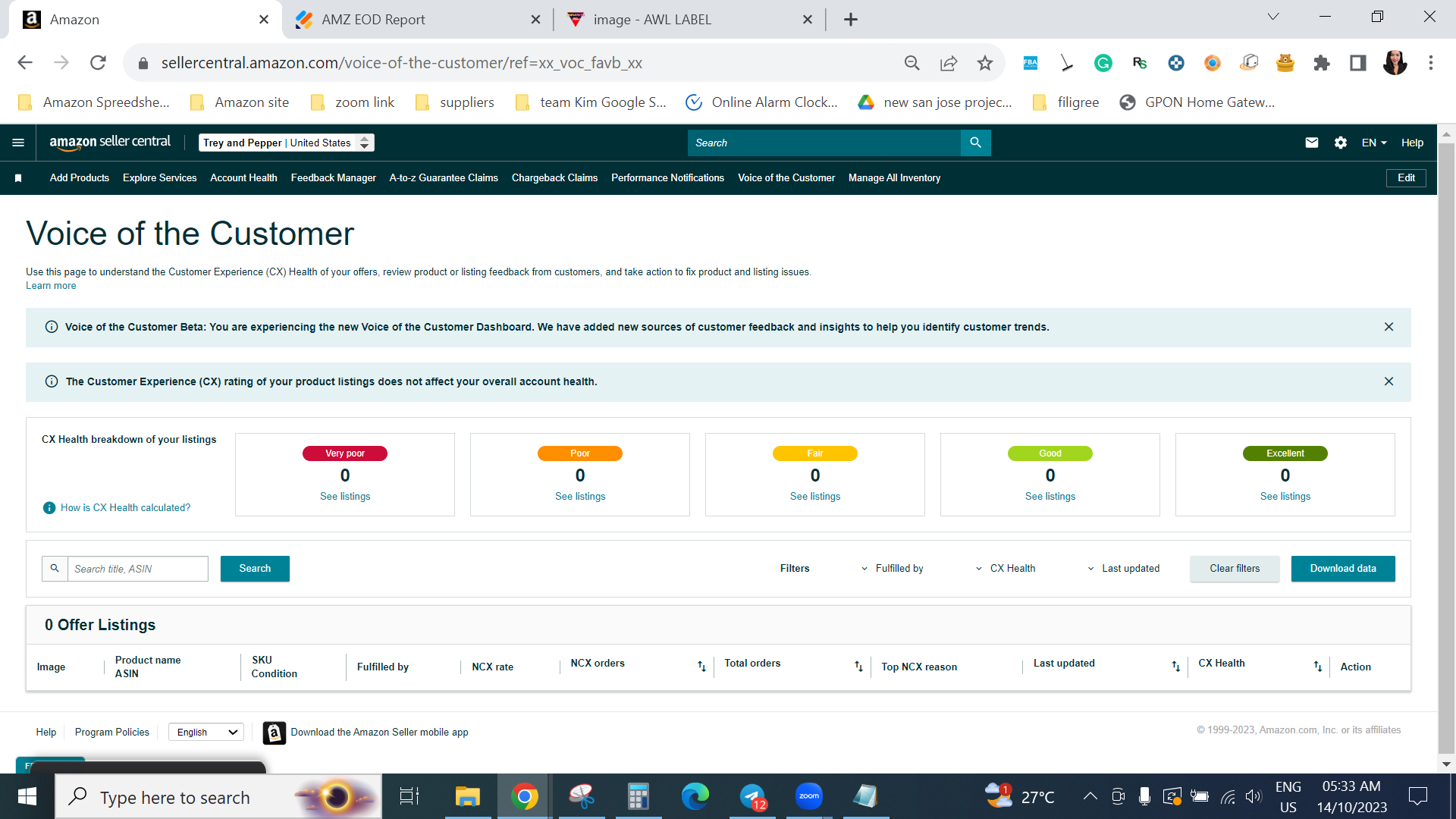The width and height of the screenshot is (1456, 819).
Task: Sort by NCX orders column arrows
Action: [701, 667]
